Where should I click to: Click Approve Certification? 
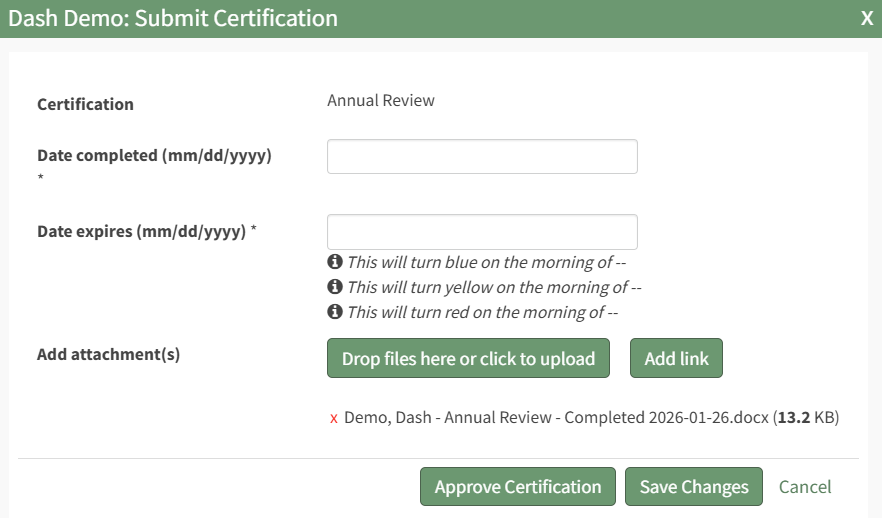click(x=518, y=487)
